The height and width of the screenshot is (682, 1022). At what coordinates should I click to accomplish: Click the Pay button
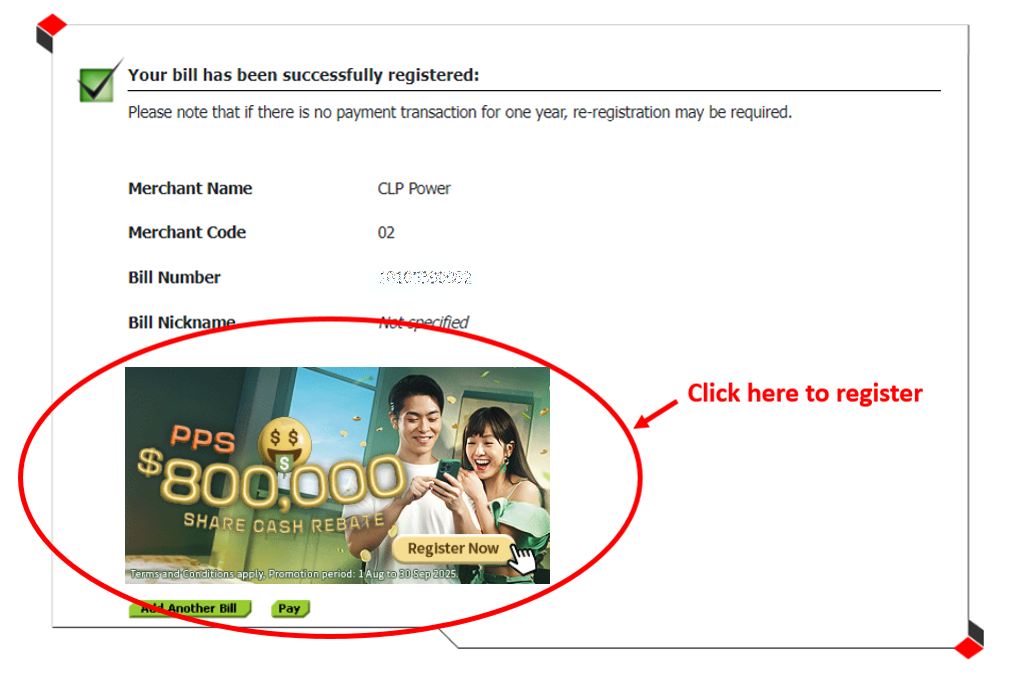tap(290, 608)
